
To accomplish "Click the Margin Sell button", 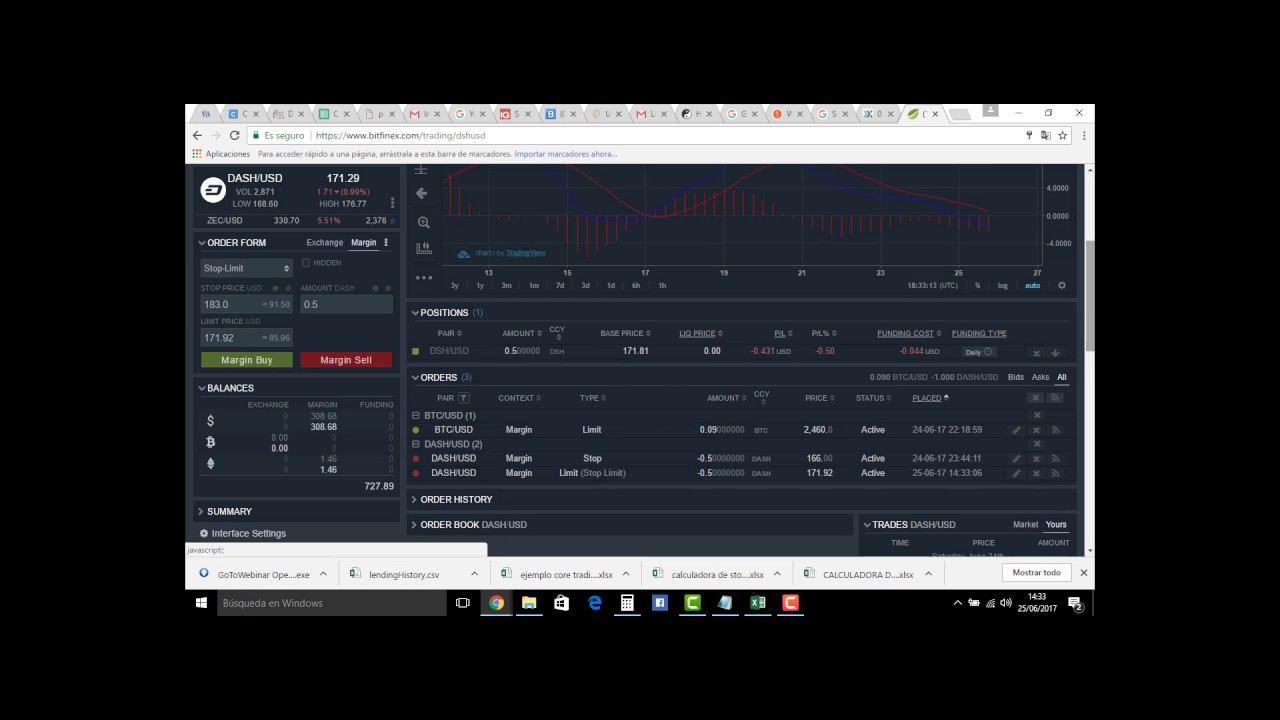I will (x=346, y=360).
